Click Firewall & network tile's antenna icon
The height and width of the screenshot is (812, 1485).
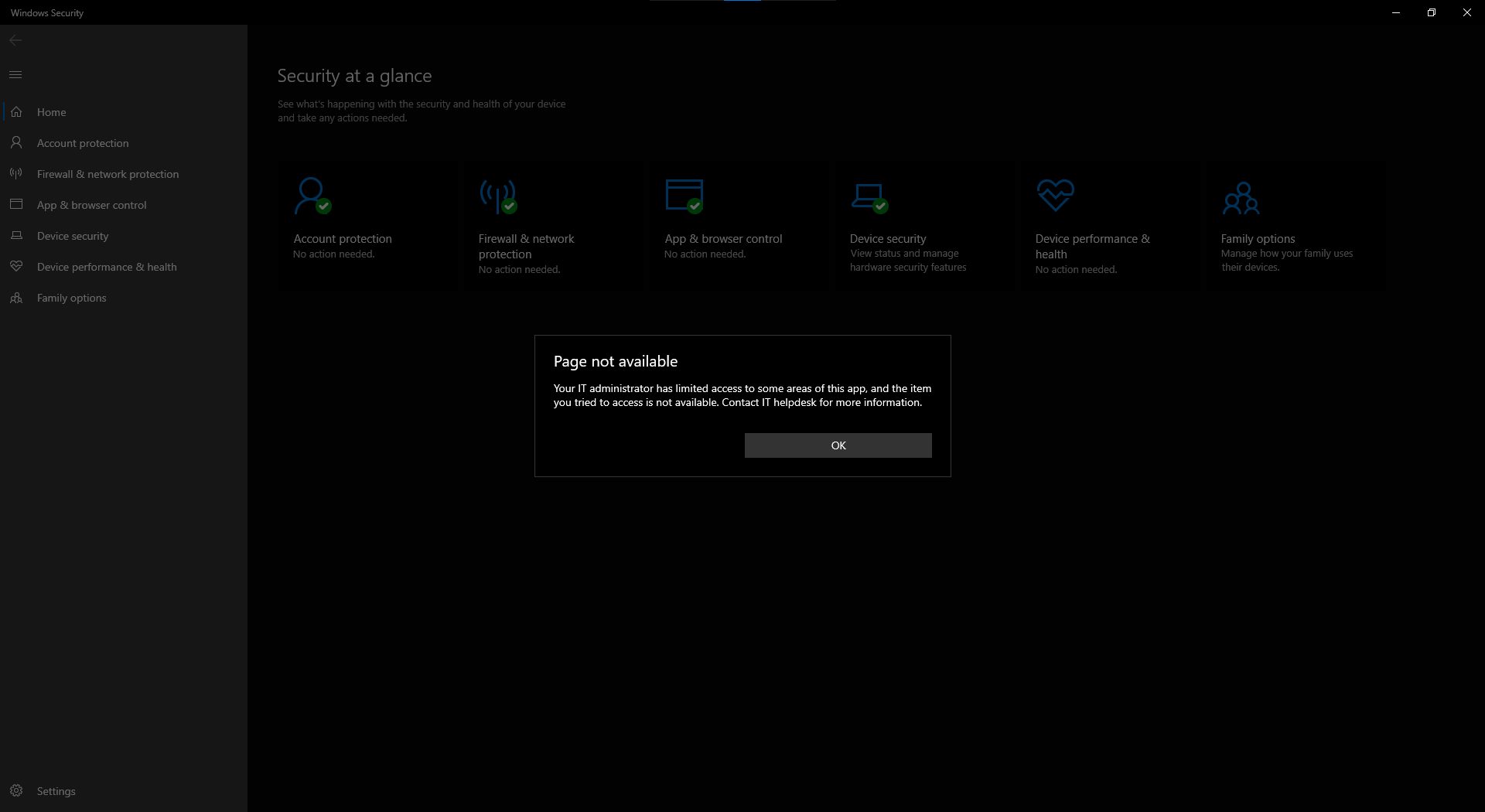point(498,196)
